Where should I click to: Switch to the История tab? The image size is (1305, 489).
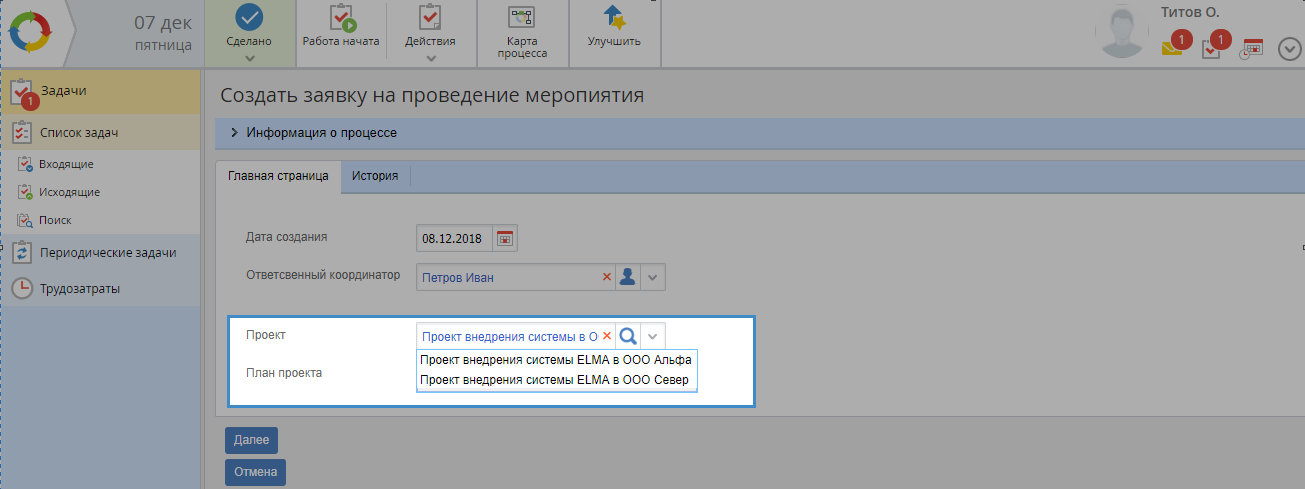click(x=375, y=176)
